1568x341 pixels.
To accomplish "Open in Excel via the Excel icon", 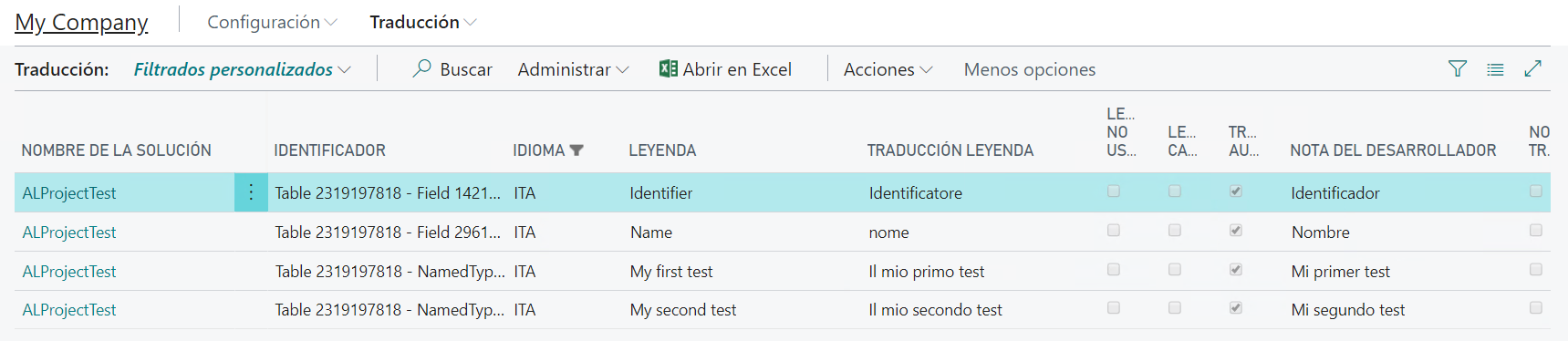I will [x=669, y=68].
